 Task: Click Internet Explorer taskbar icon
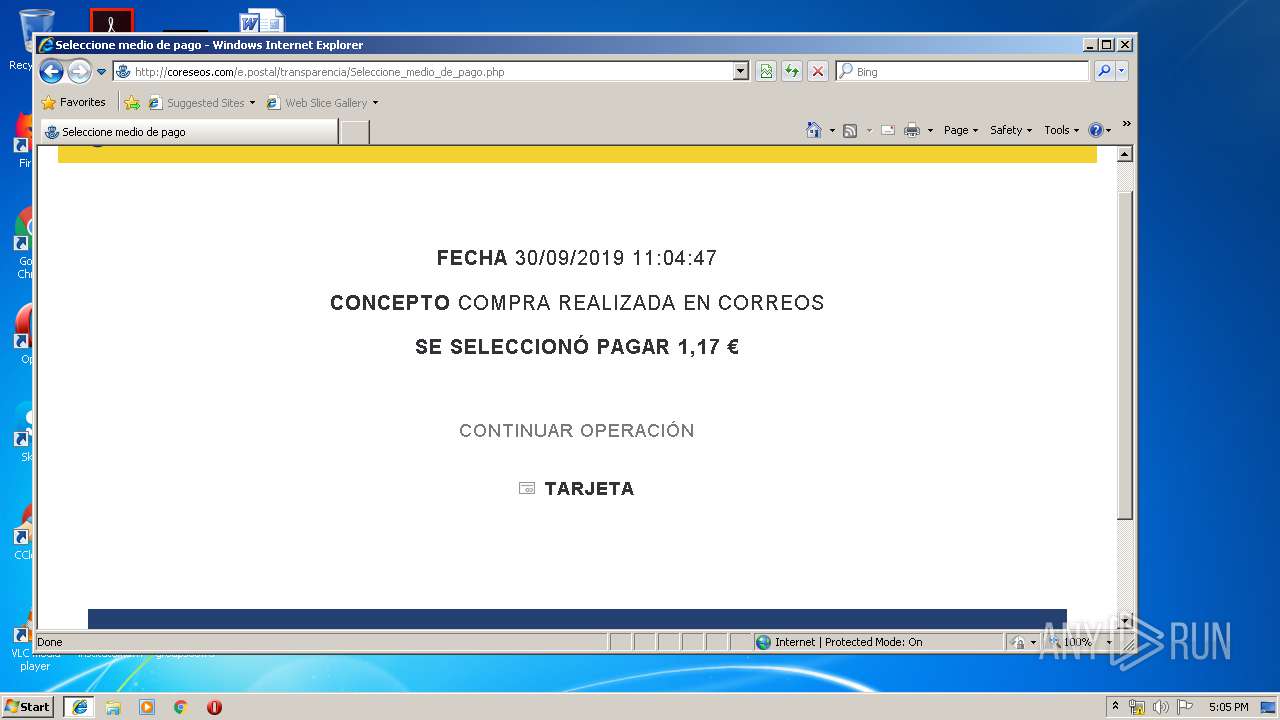[80, 707]
